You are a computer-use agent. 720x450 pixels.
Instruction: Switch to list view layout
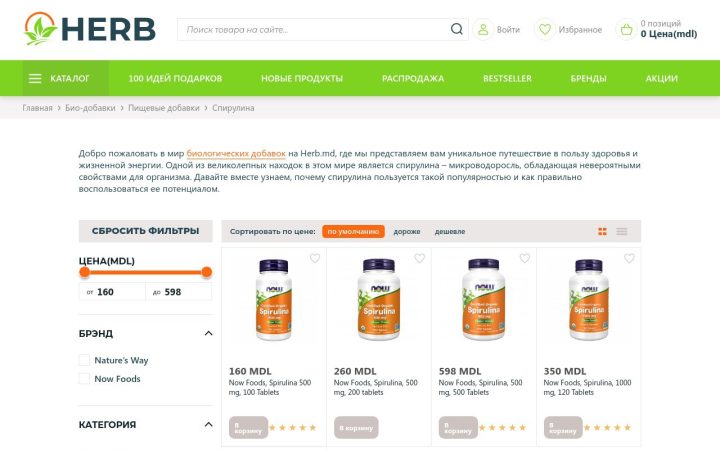tap(622, 231)
